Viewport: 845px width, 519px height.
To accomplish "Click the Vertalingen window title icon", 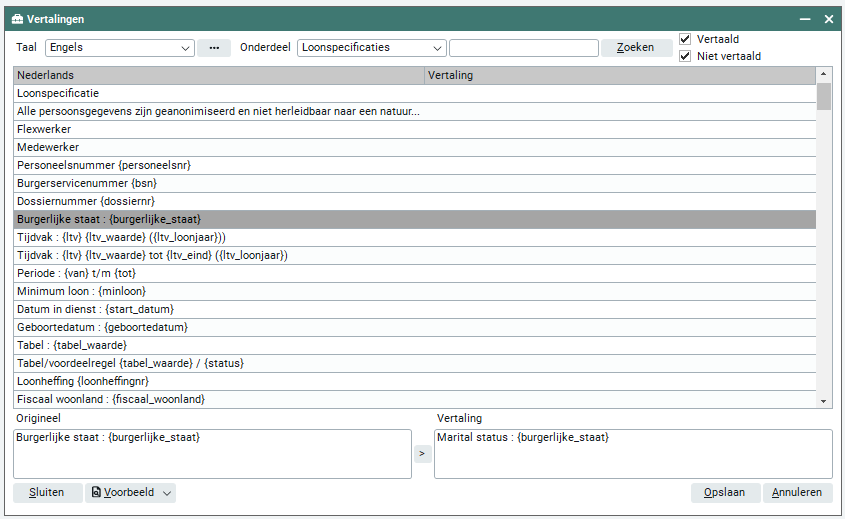I will [16, 19].
